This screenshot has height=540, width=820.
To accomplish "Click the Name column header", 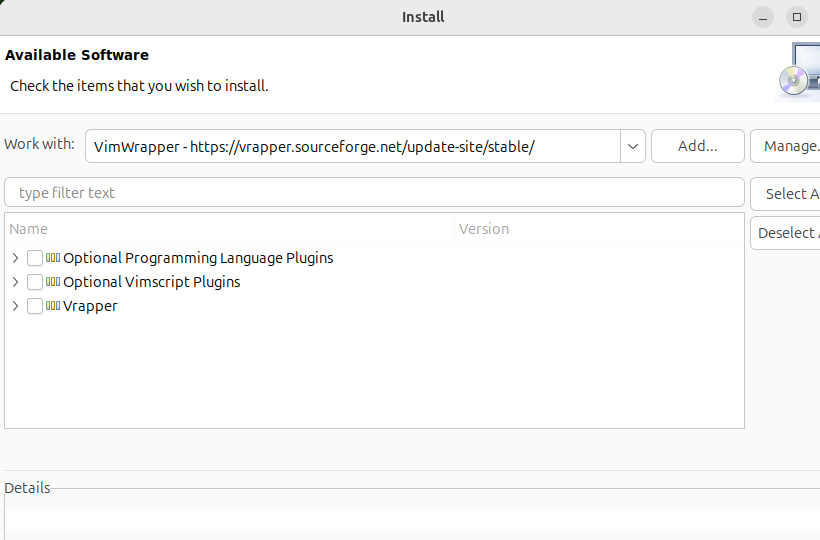I will 229,229.
